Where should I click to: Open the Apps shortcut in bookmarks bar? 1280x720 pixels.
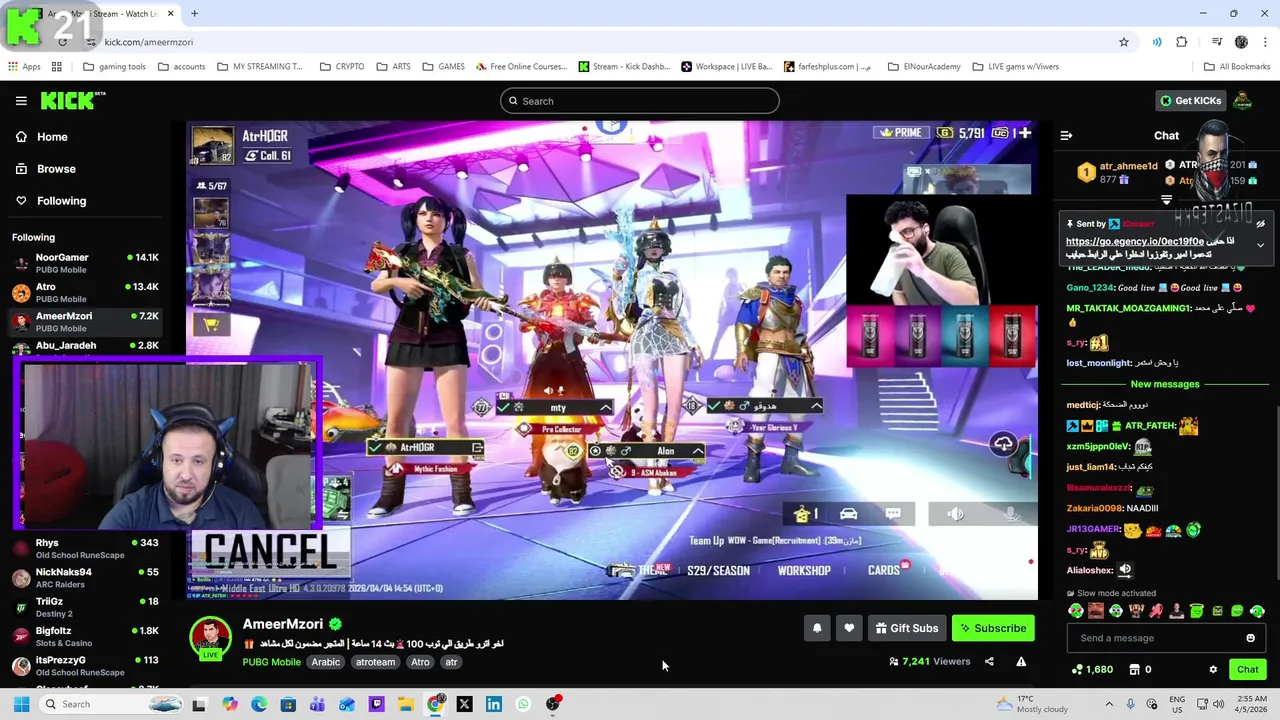point(24,67)
